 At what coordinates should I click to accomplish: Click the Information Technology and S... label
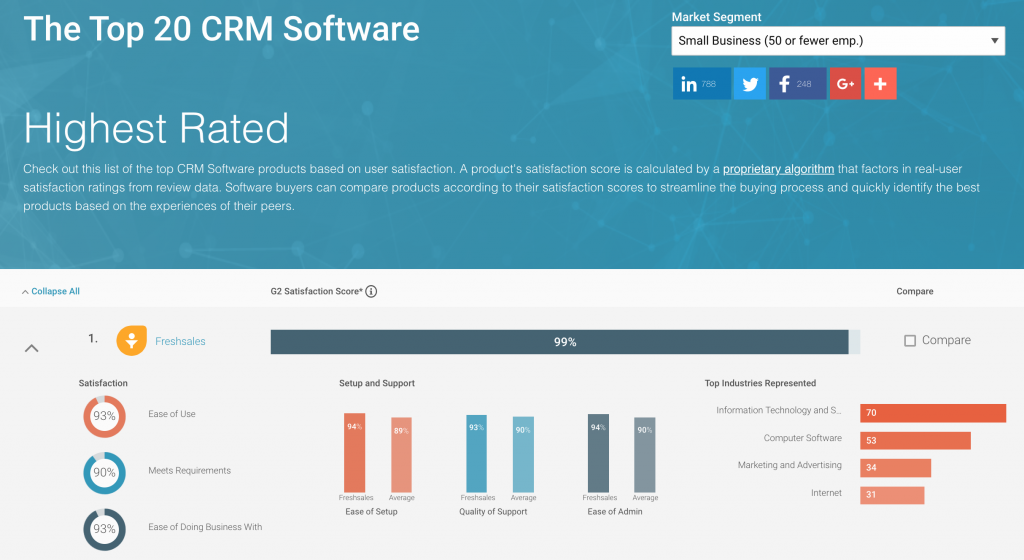778,410
